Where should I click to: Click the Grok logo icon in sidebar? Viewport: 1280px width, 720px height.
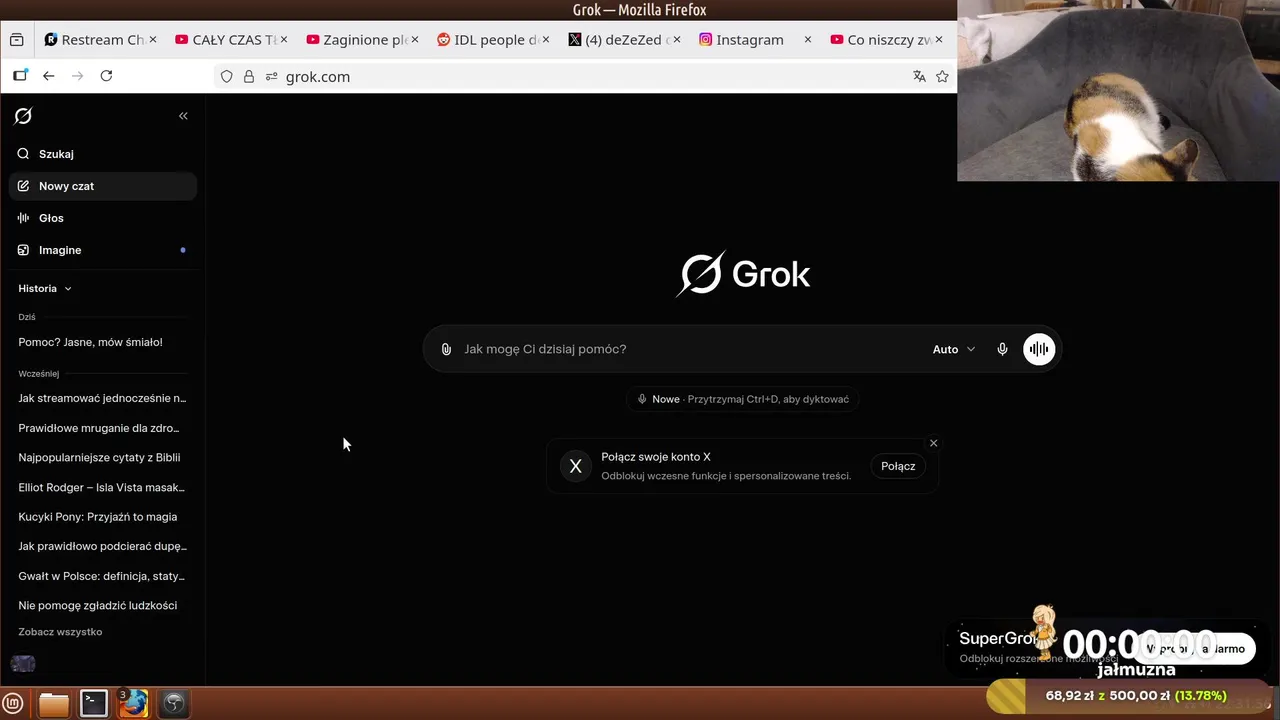(23, 116)
